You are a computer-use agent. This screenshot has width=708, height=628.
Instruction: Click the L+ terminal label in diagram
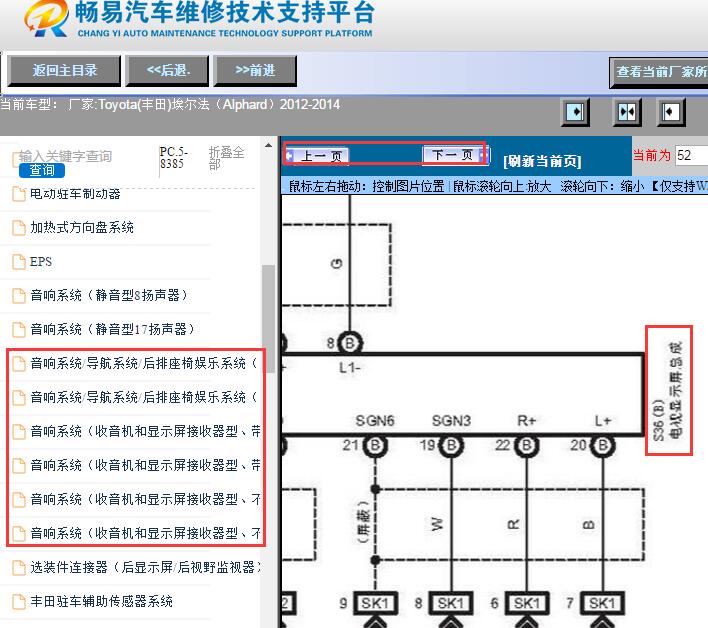tap(603, 421)
